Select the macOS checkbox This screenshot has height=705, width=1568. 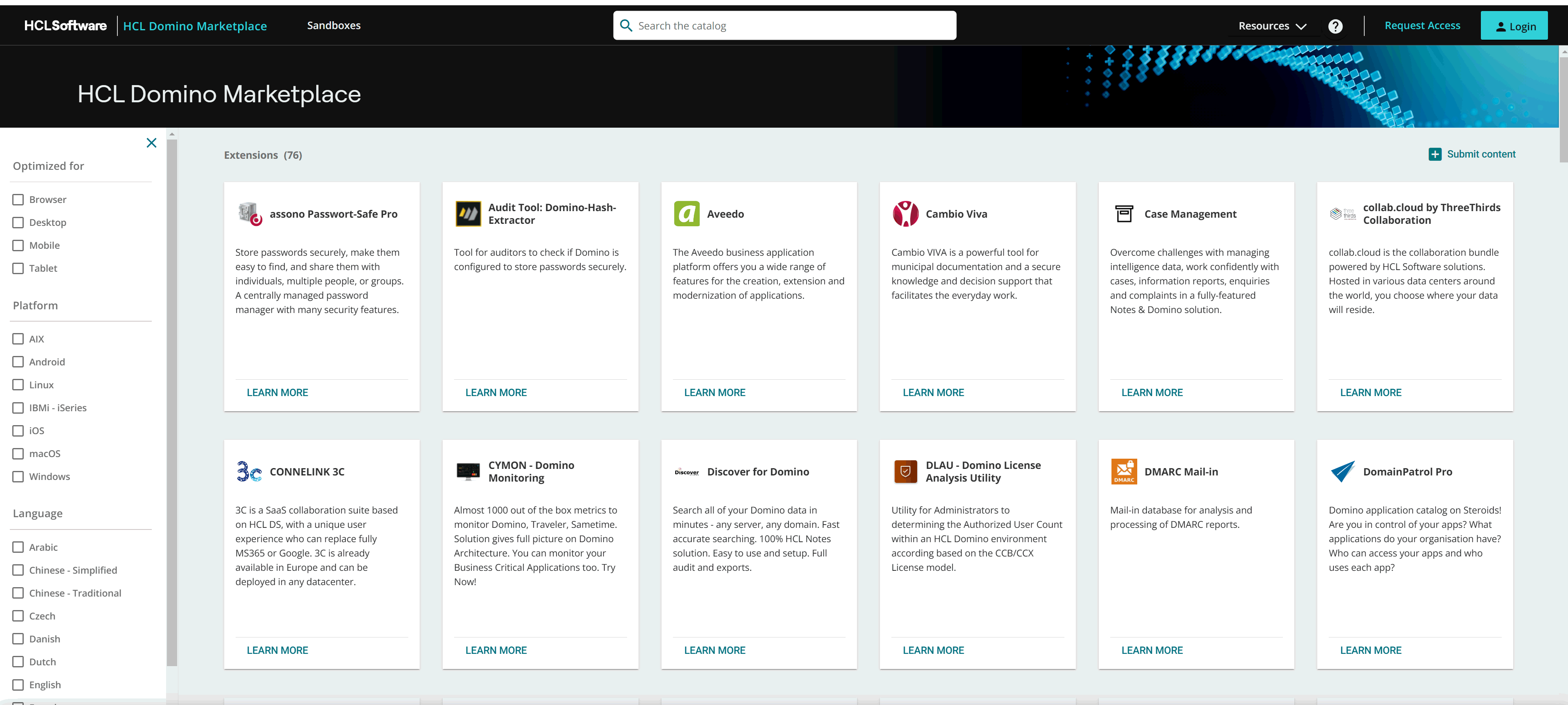click(x=18, y=453)
